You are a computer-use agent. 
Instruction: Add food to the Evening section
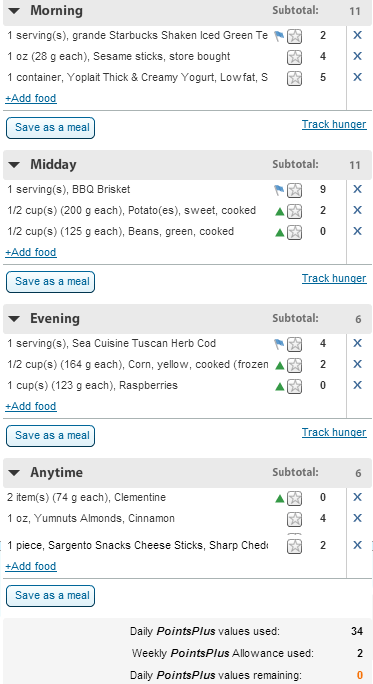(x=31, y=406)
